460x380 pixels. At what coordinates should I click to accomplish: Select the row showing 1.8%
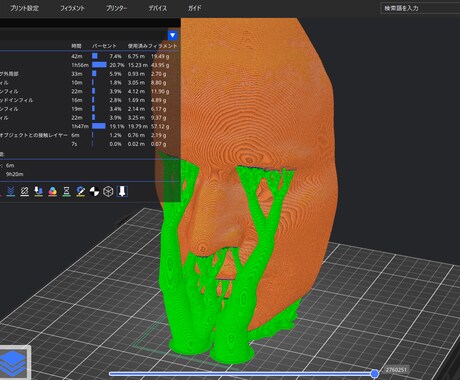[x=90, y=82]
